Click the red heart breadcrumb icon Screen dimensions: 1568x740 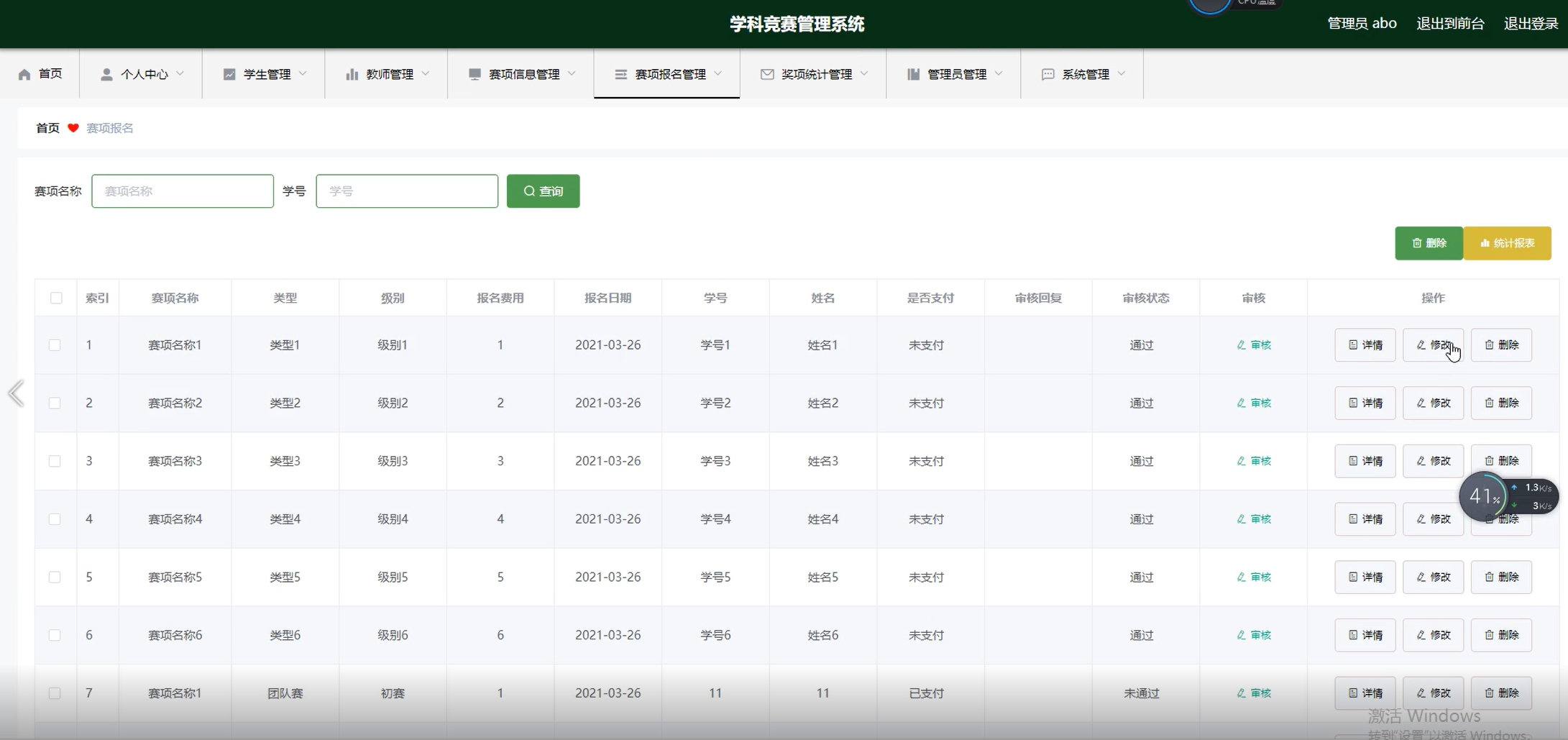point(73,128)
